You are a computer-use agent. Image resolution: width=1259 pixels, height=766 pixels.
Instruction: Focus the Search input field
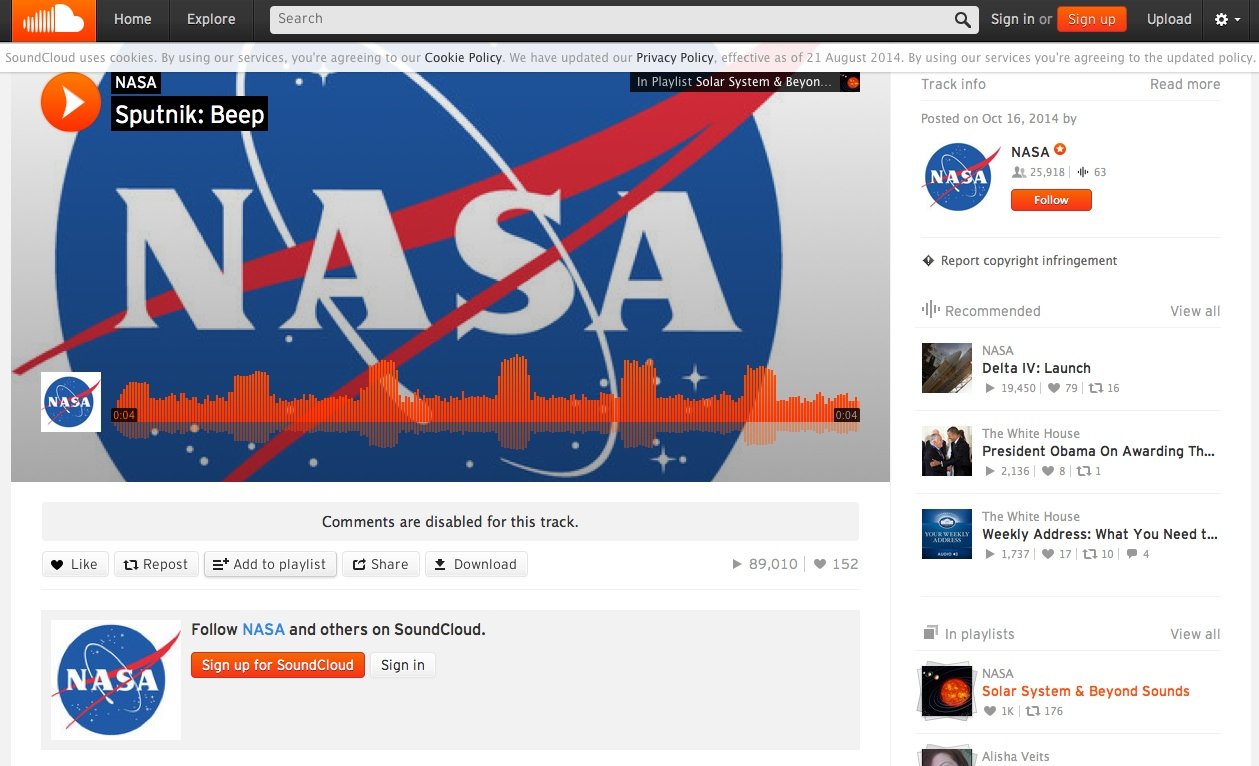(610, 19)
